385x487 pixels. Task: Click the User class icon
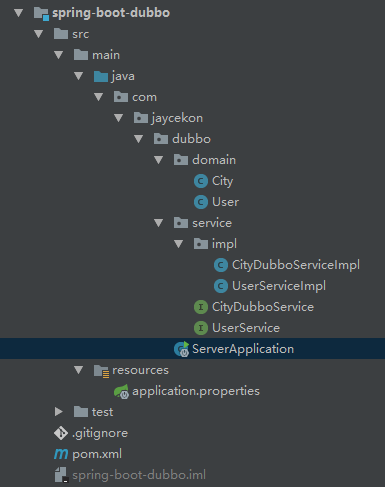[201, 202]
